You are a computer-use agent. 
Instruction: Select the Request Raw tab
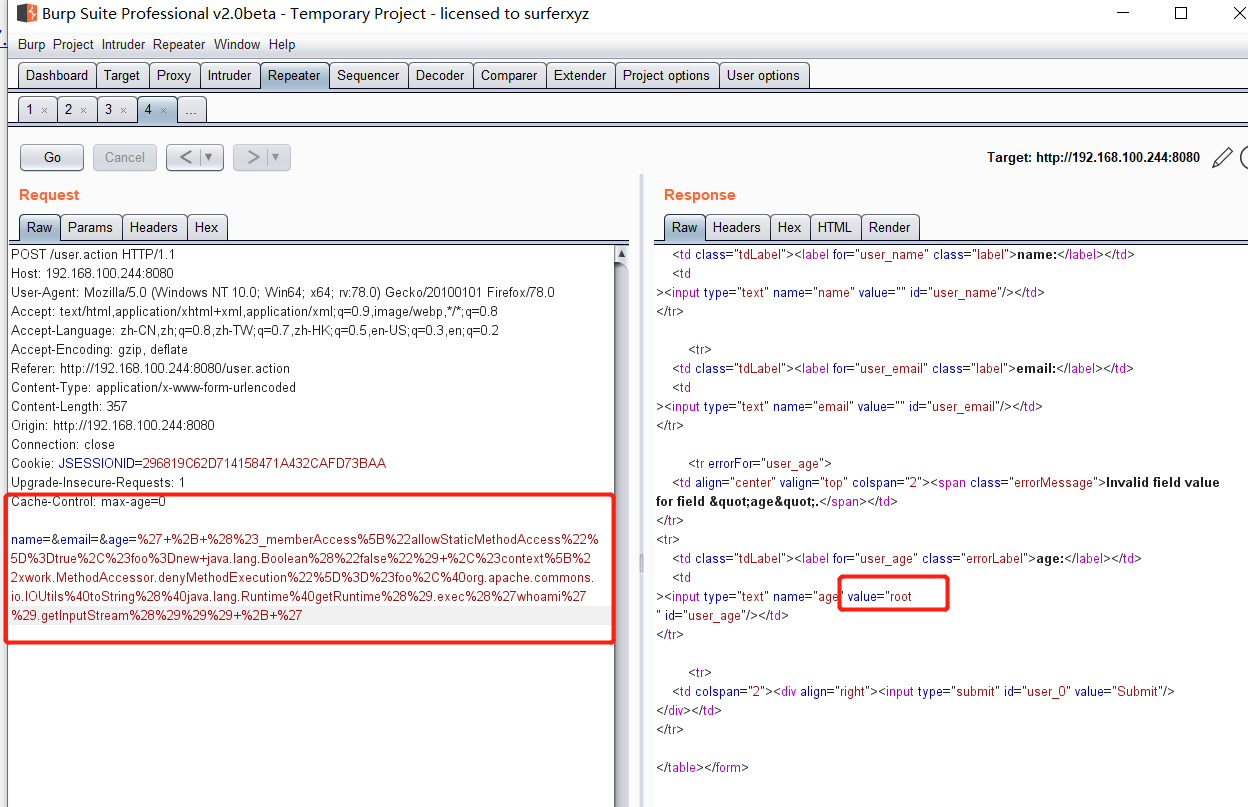[x=40, y=227]
